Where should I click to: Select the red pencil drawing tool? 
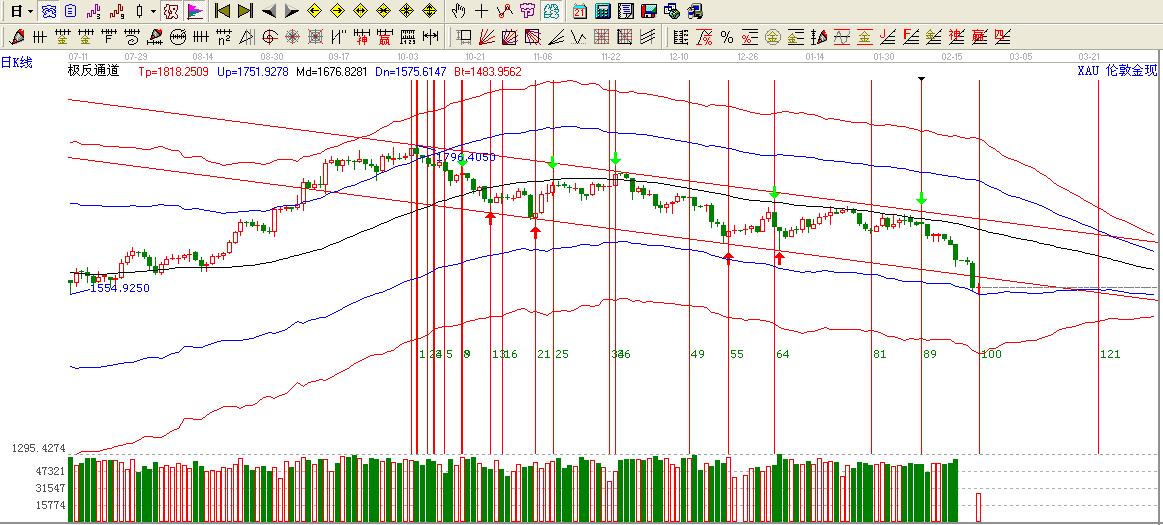(x=17, y=38)
